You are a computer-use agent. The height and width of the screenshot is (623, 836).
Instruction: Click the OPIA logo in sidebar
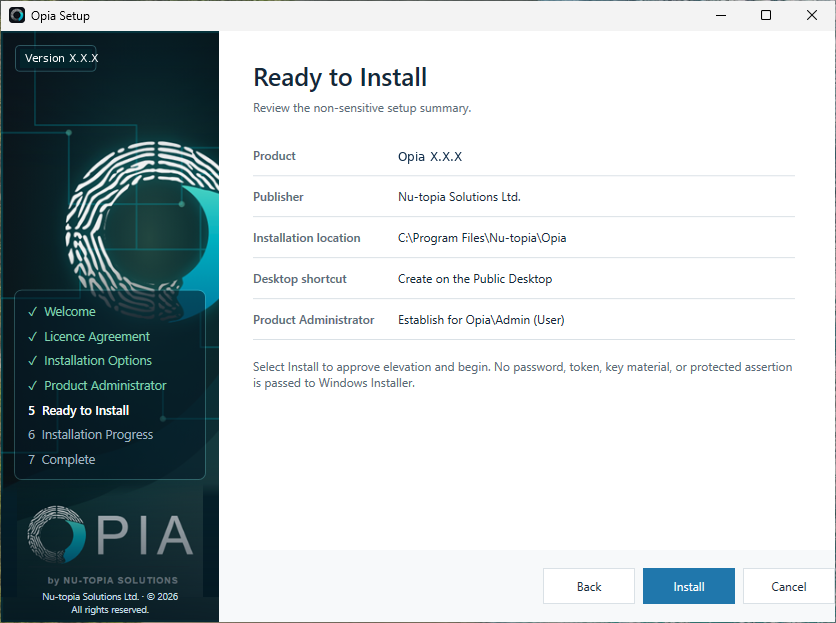(x=110, y=535)
